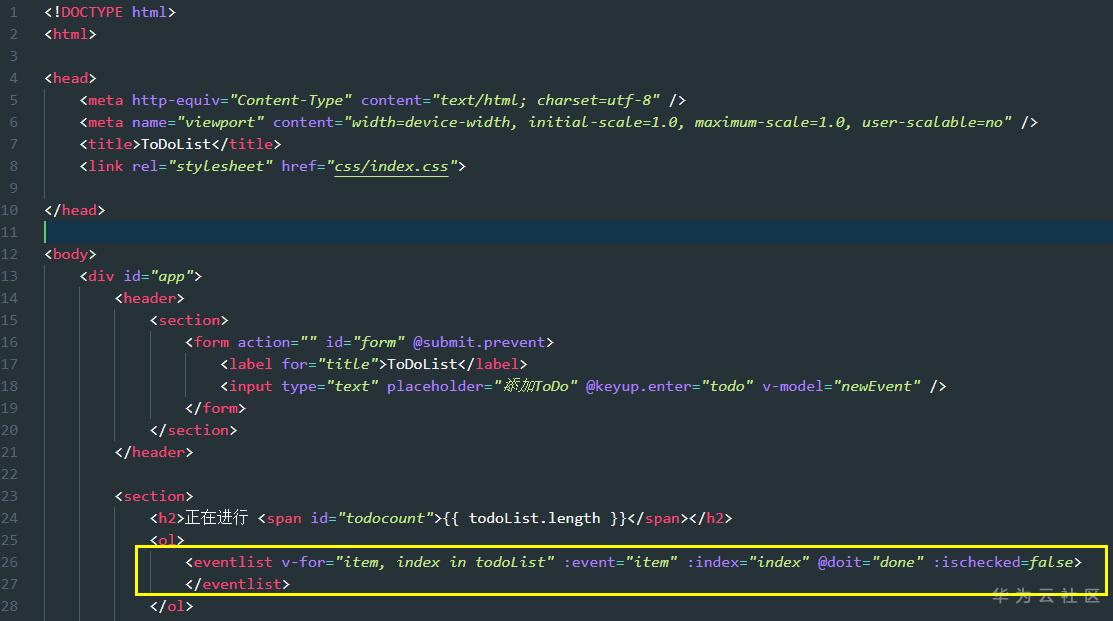Click line number 11 in the gutter

(9, 232)
